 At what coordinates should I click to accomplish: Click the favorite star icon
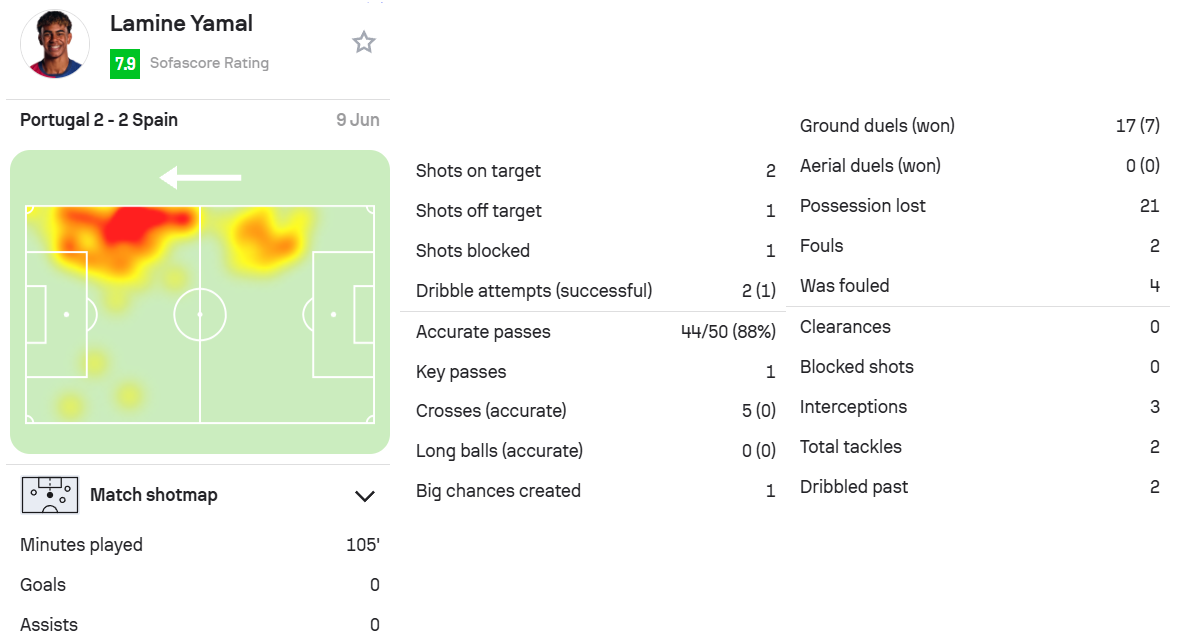[x=364, y=42]
